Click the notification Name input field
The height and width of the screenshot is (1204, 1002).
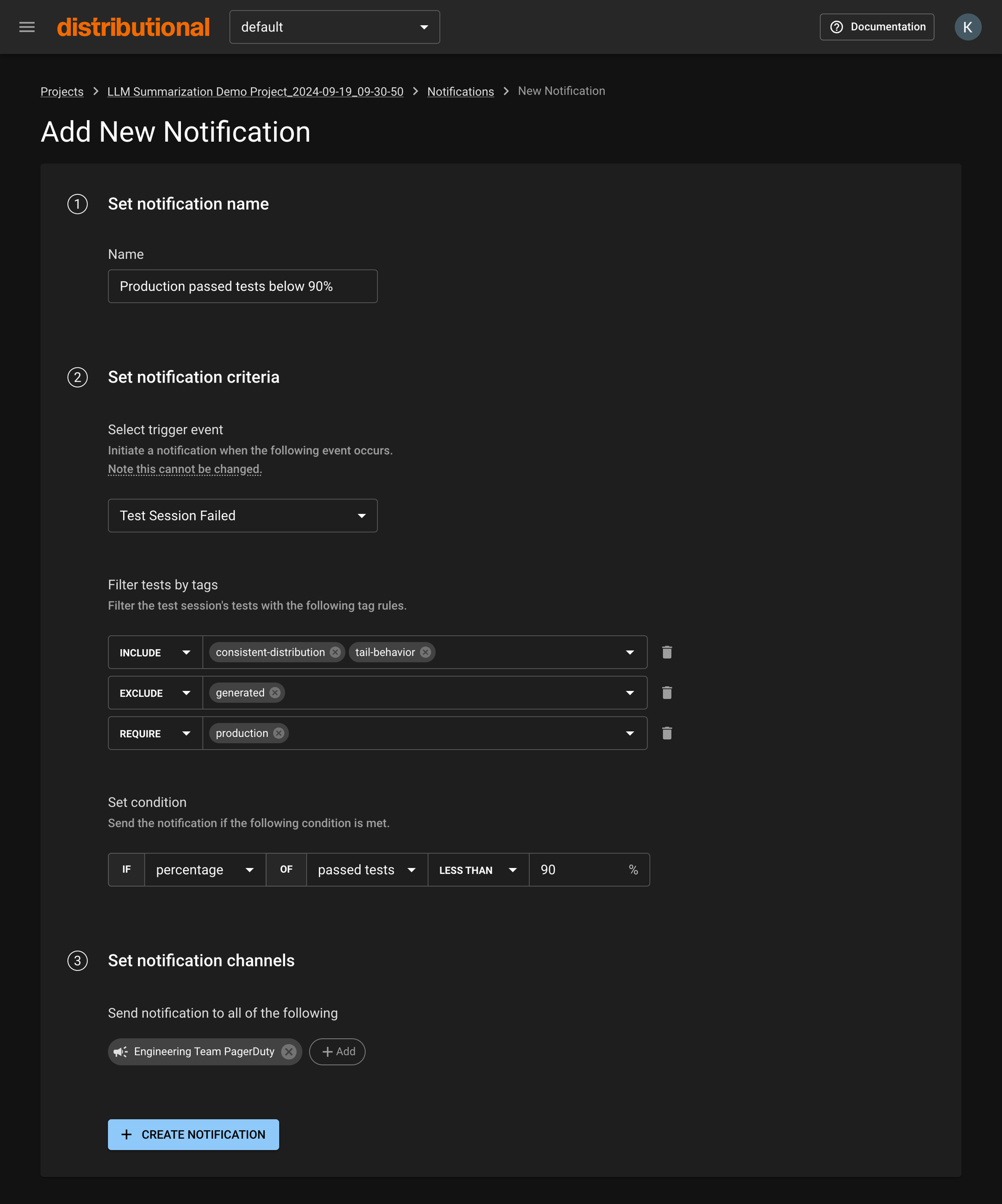click(x=243, y=286)
